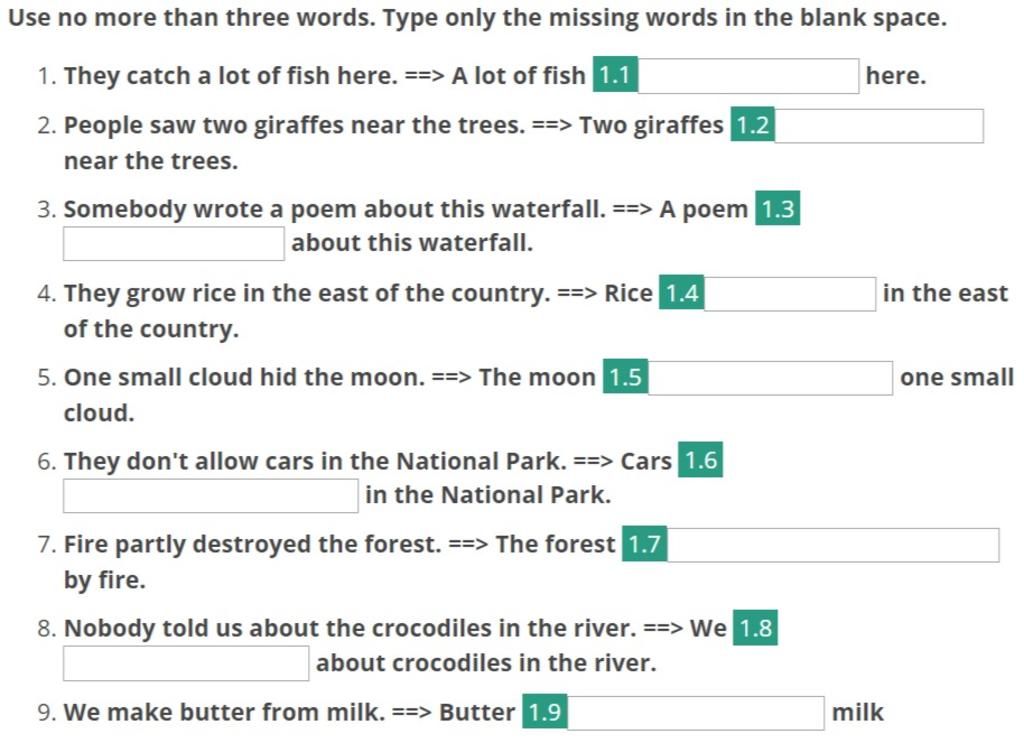Click the blank input field for 1.9
Image resolution: width=1024 pixels, height=743 pixels.
click(696, 713)
